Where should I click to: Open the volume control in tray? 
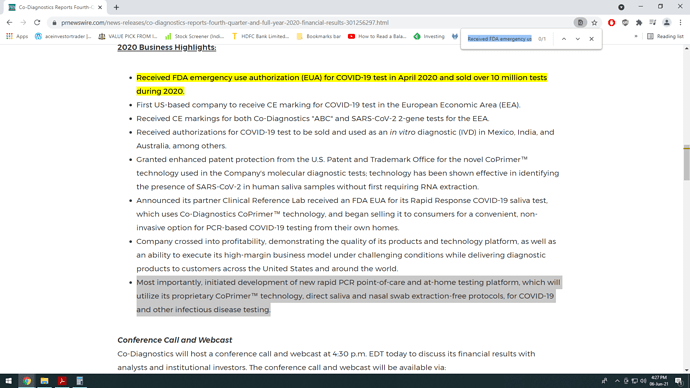643,381
